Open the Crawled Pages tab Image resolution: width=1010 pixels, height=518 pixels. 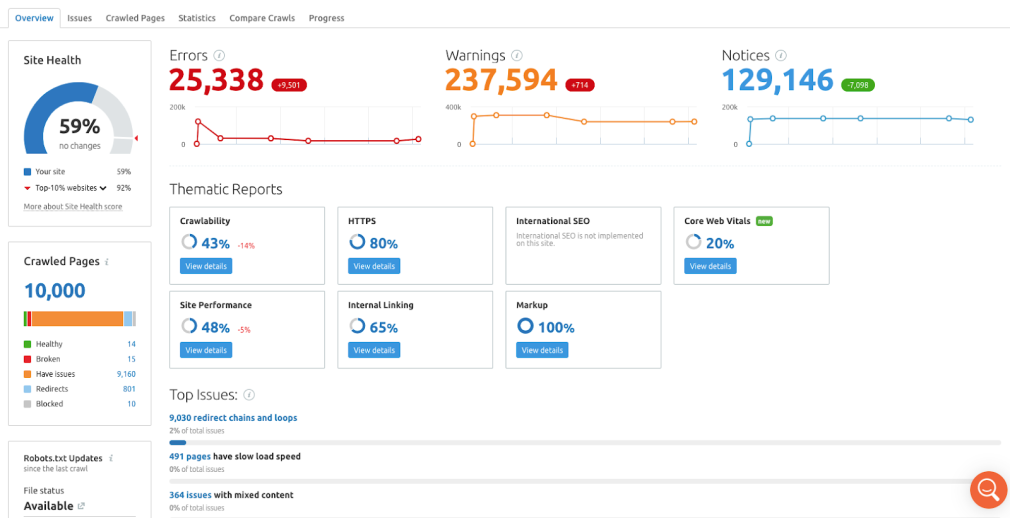[135, 18]
